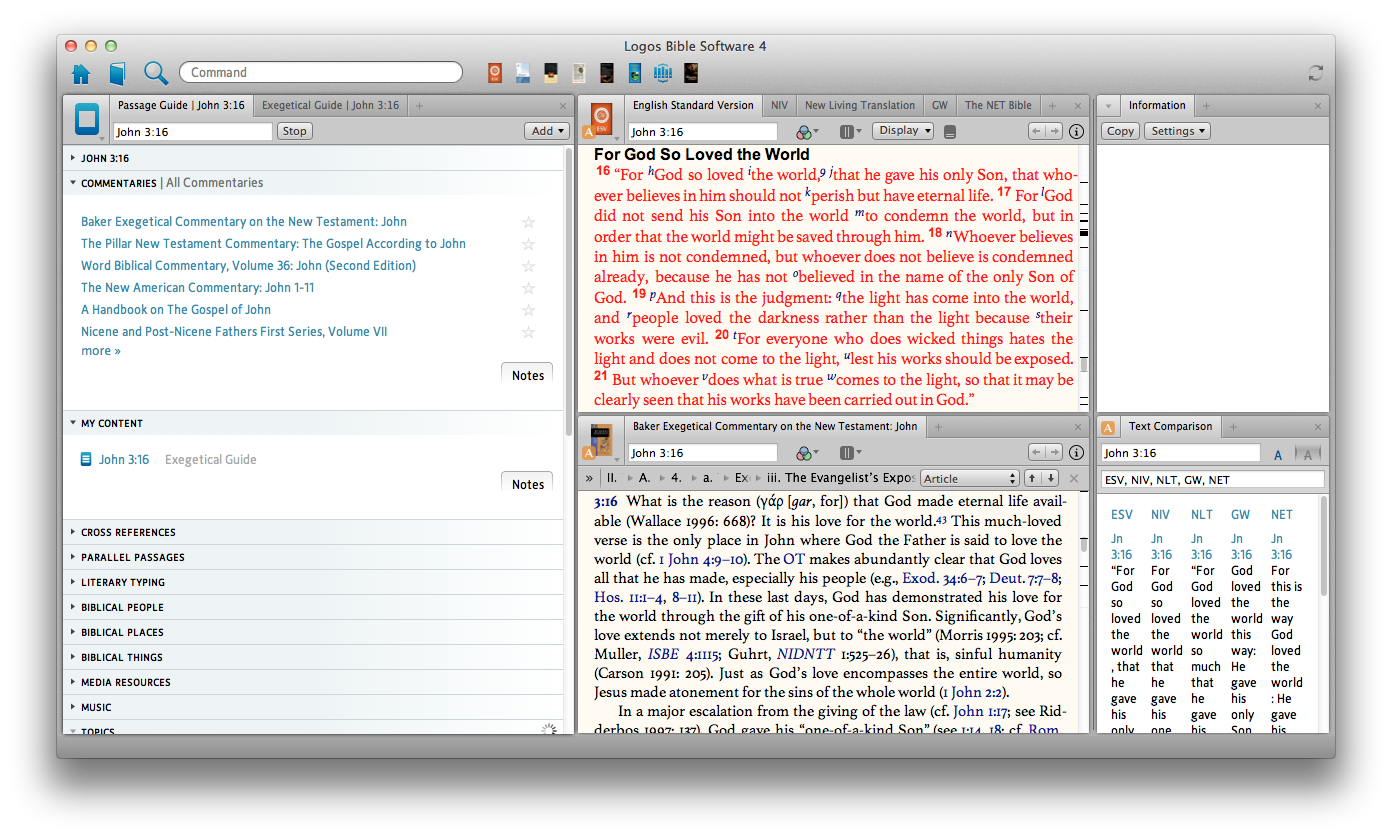Open the ESV resource information icon

coord(1077,131)
